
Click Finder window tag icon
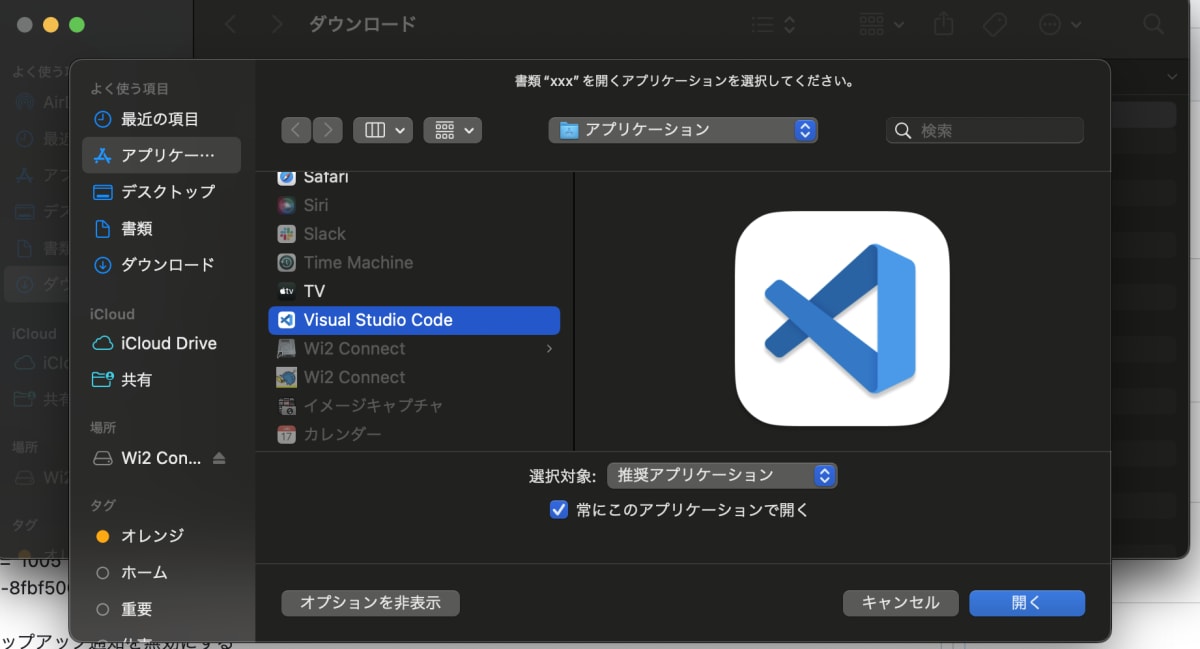[994, 24]
